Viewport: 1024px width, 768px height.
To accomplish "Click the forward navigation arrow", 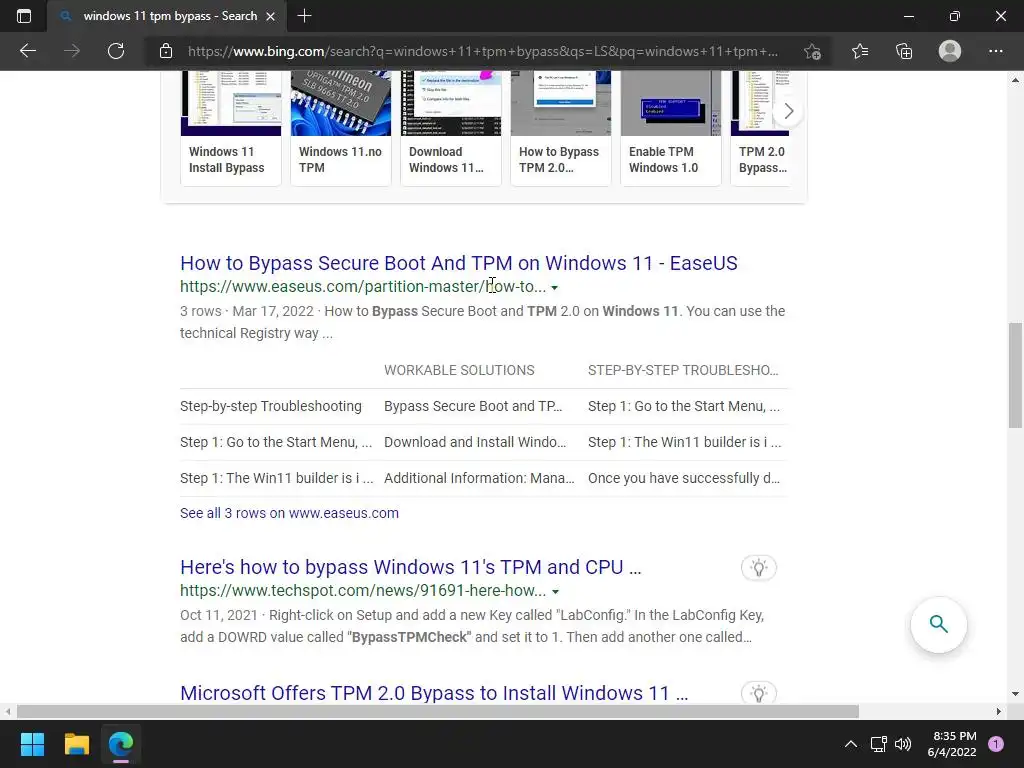I will (72, 51).
